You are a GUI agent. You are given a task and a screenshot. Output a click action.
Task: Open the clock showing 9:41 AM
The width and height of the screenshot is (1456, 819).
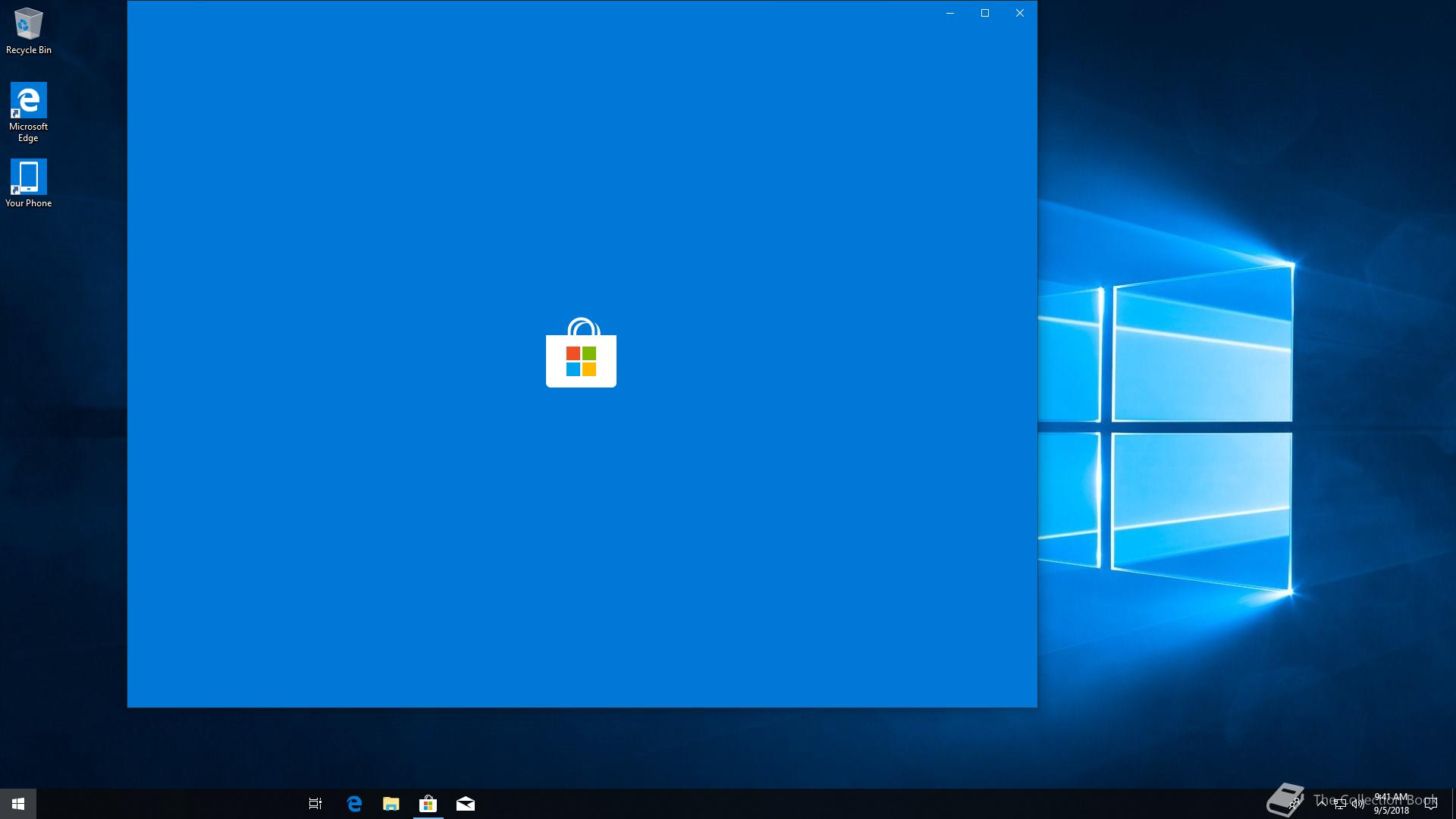pyautogui.click(x=1392, y=804)
